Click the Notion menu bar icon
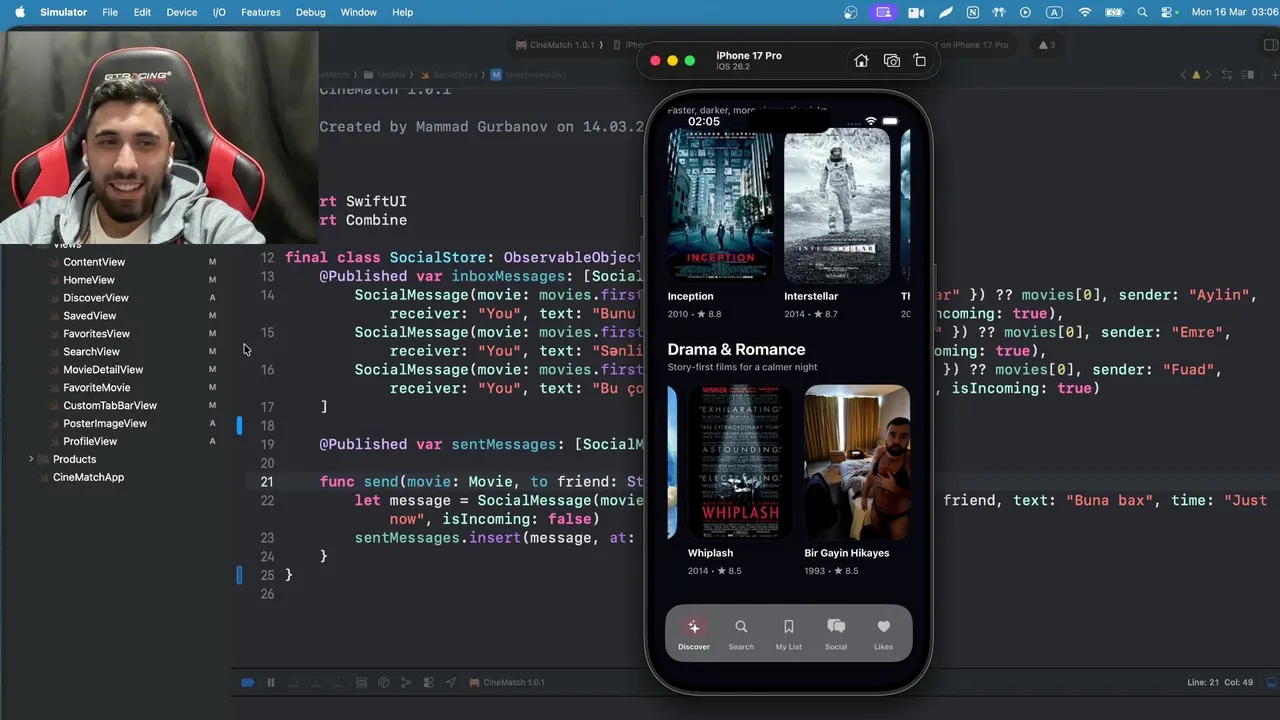Viewport: 1280px width, 720px height. (x=973, y=12)
